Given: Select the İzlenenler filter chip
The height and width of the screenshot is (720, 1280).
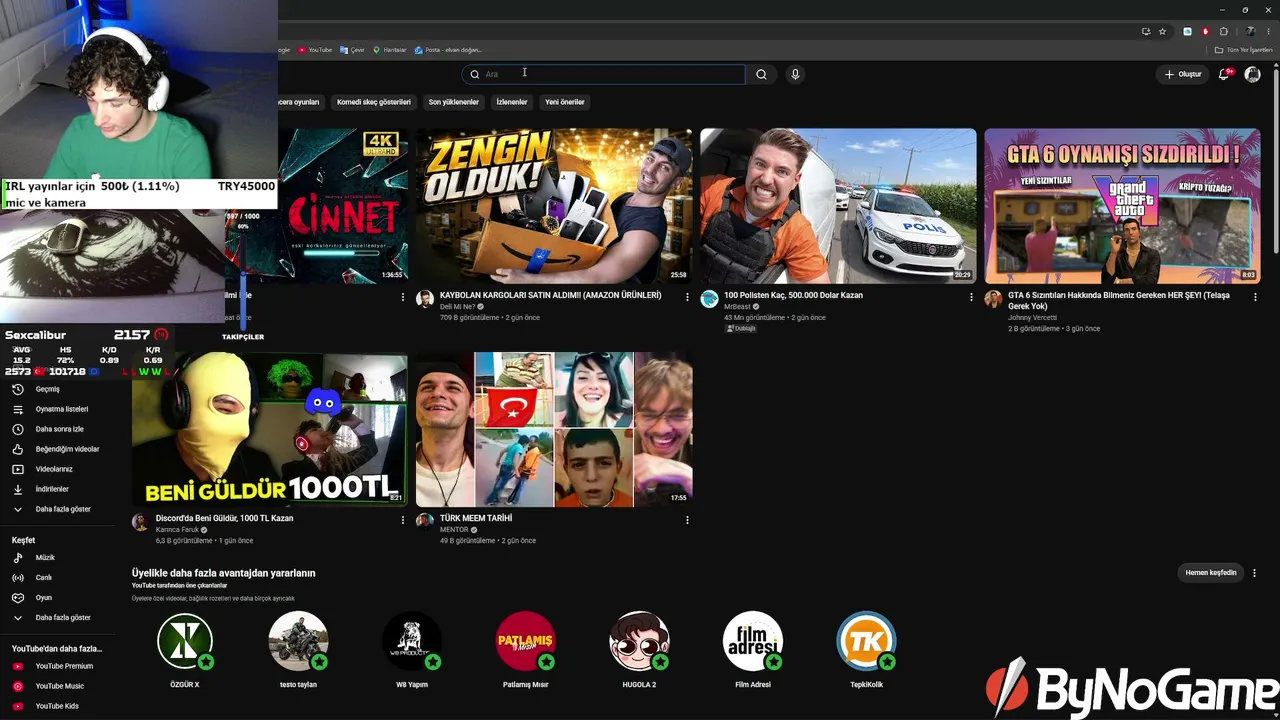Looking at the screenshot, I should tap(512, 102).
